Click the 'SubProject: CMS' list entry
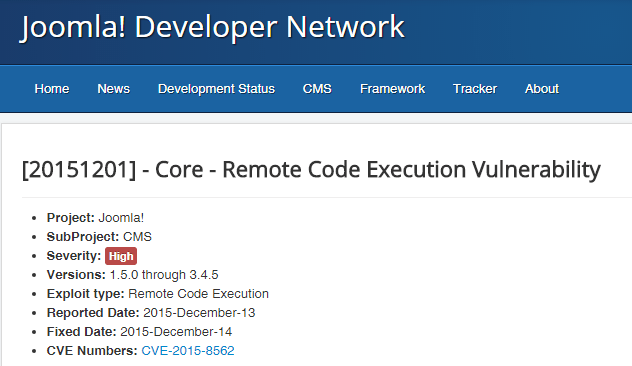 99,237
